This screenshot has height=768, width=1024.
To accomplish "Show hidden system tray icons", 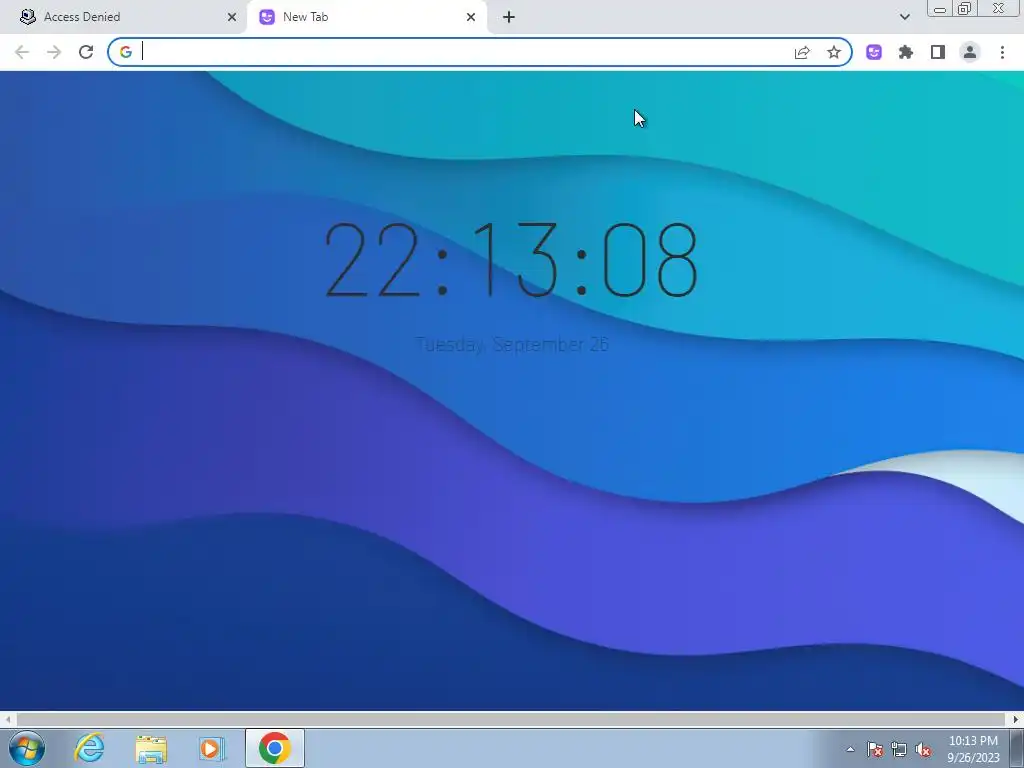I will pos(850,749).
